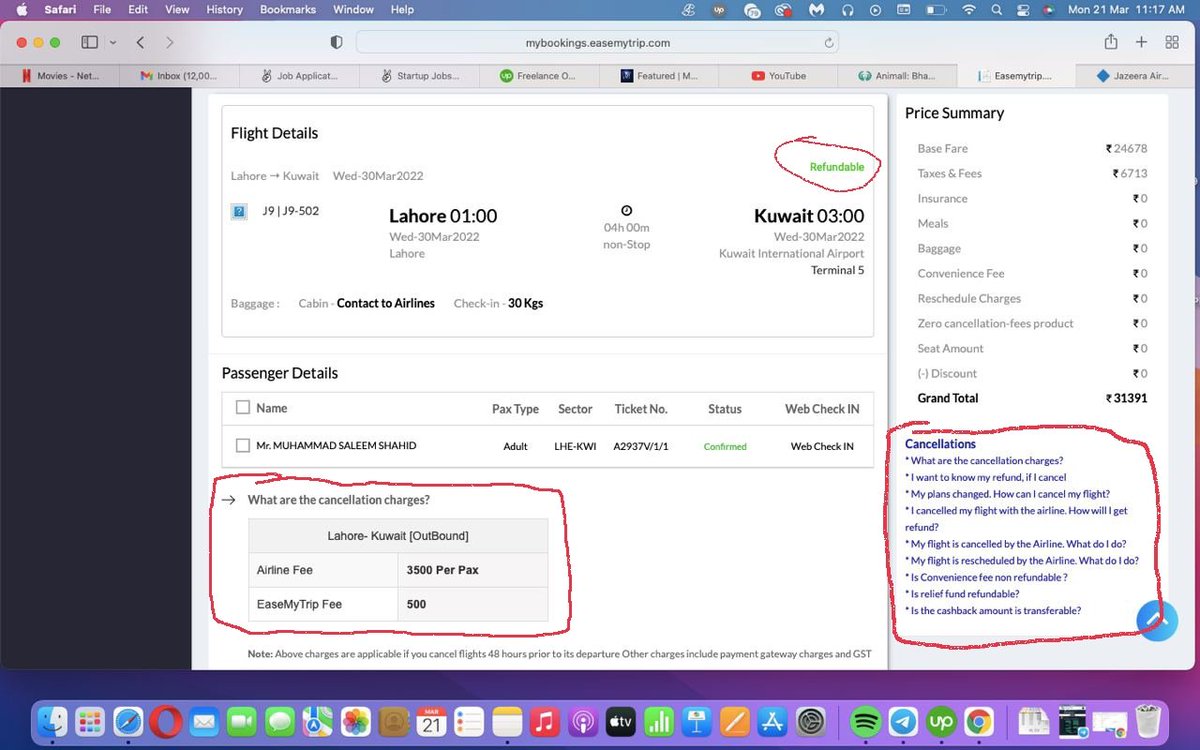Open Photos app from the Dock

click(x=355, y=720)
